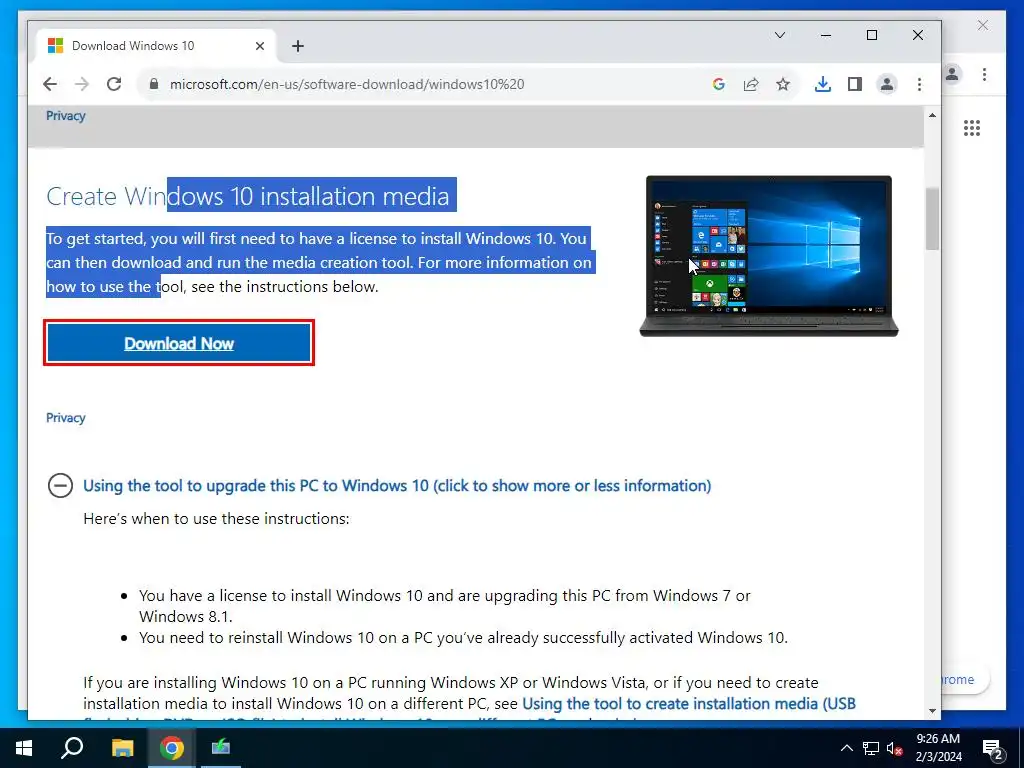Screen dimensions: 1024x768
Task: Click the forward navigation arrow
Action: click(x=82, y=84)
